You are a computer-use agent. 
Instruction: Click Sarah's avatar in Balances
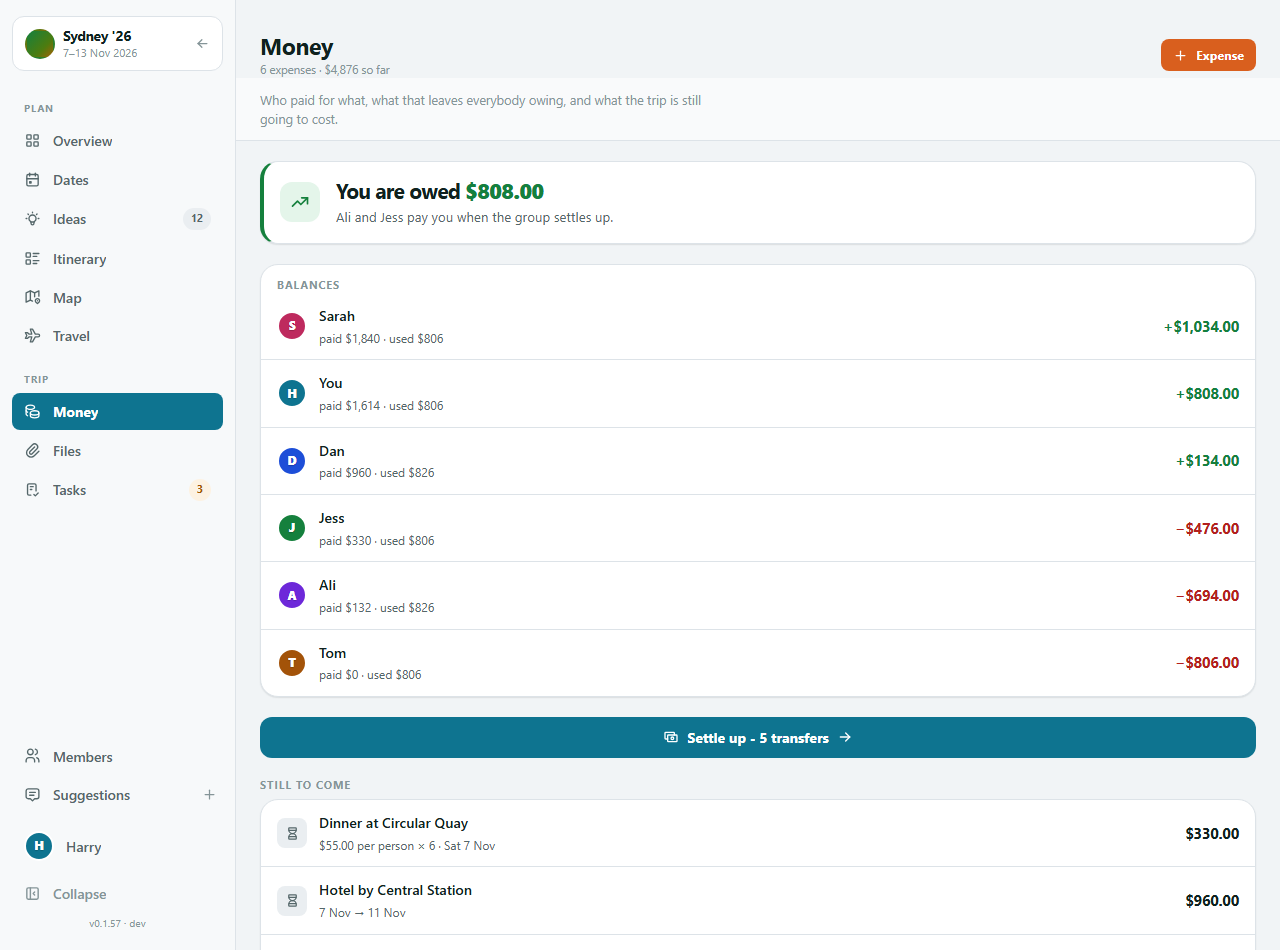tap(292, 326)
